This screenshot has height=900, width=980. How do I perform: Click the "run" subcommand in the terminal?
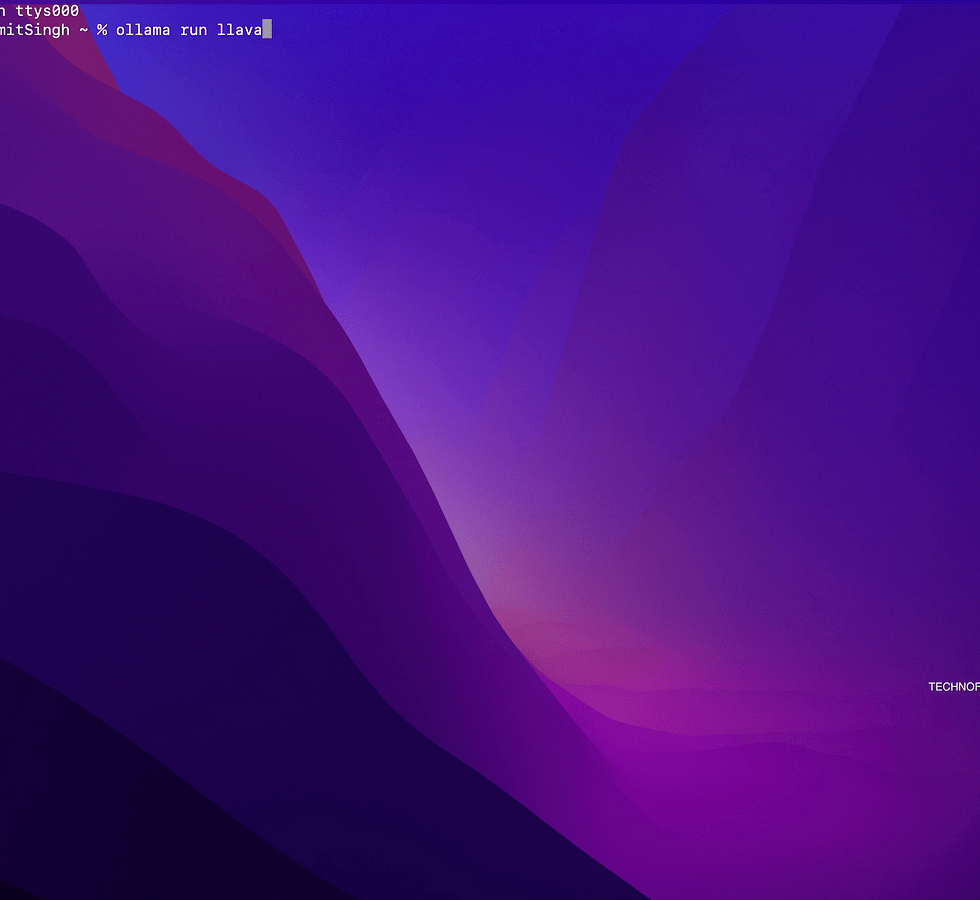tap(192, 30)
